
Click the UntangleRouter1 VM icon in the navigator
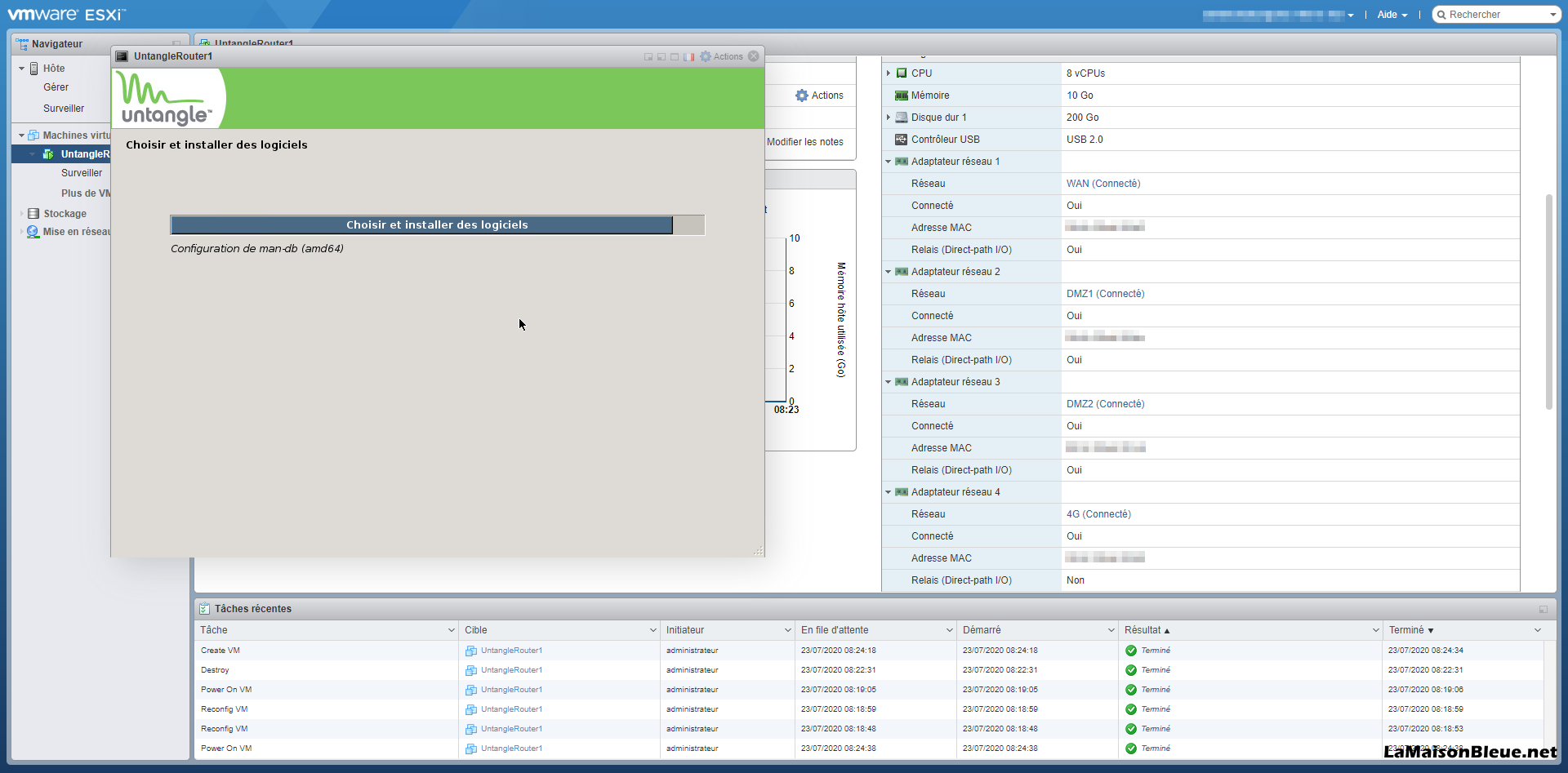point(49,154)
